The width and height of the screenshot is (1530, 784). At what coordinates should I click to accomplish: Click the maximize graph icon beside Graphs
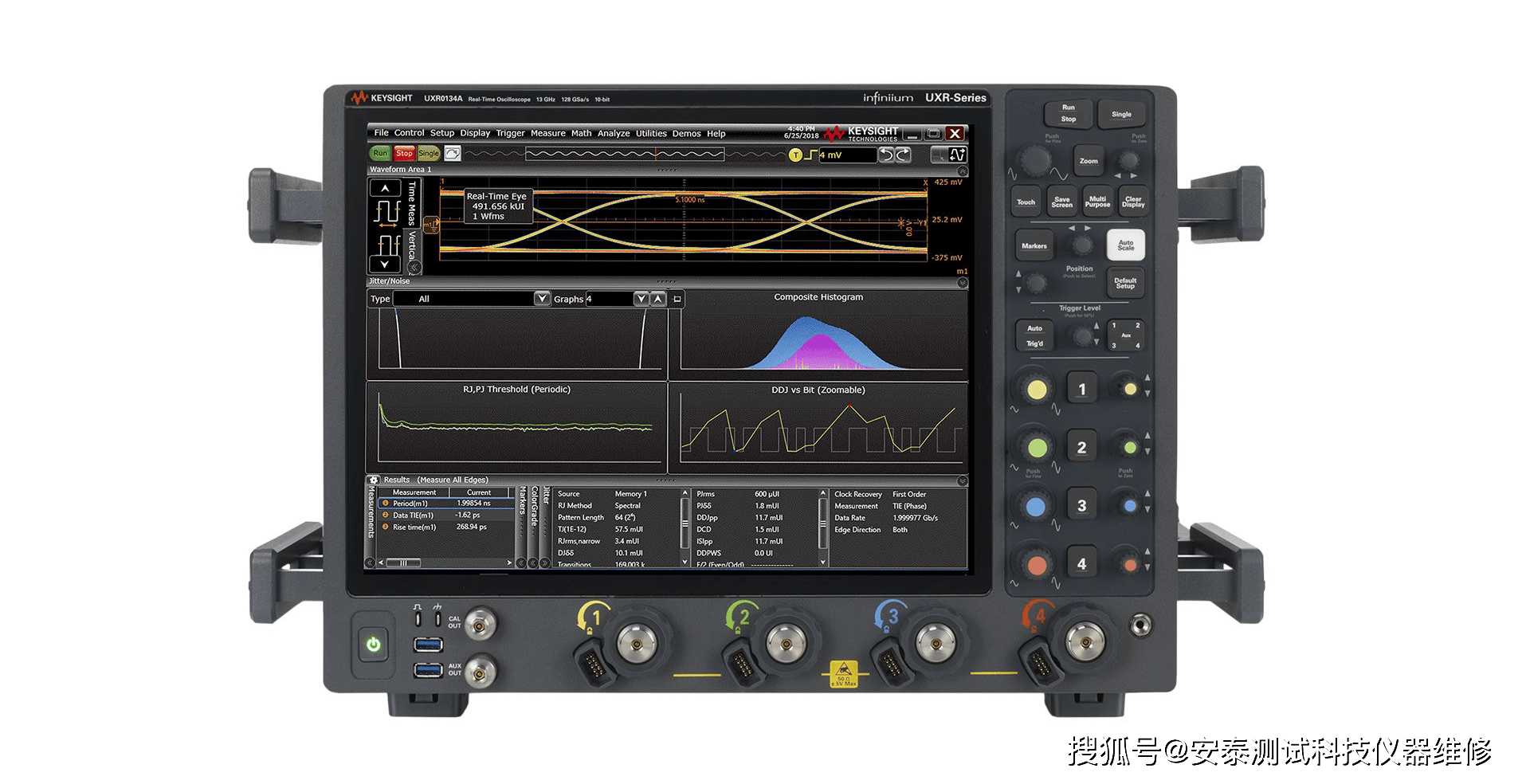point(677,299)
